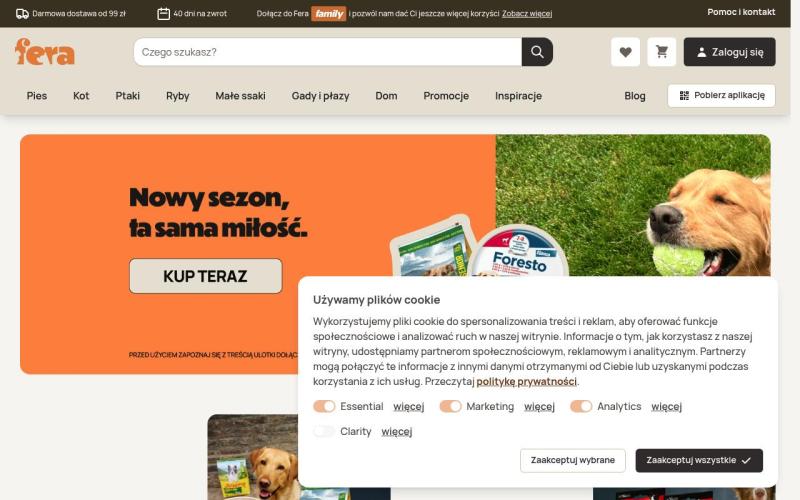Toggle the Essential cookie switch
Viewport: 800px width, 500px height.
[324, 406]
